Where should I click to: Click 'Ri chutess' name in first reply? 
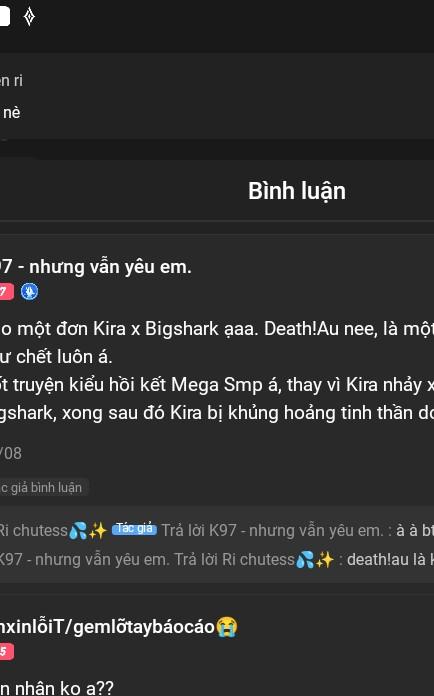coord(34,530)
